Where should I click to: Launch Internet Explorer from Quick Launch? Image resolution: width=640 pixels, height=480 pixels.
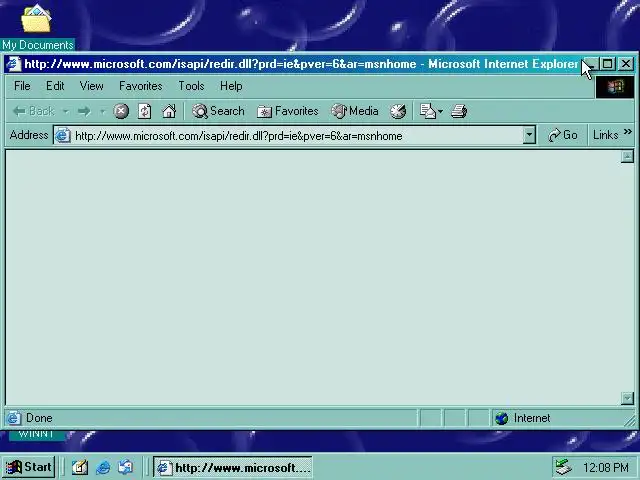point(103,467)
